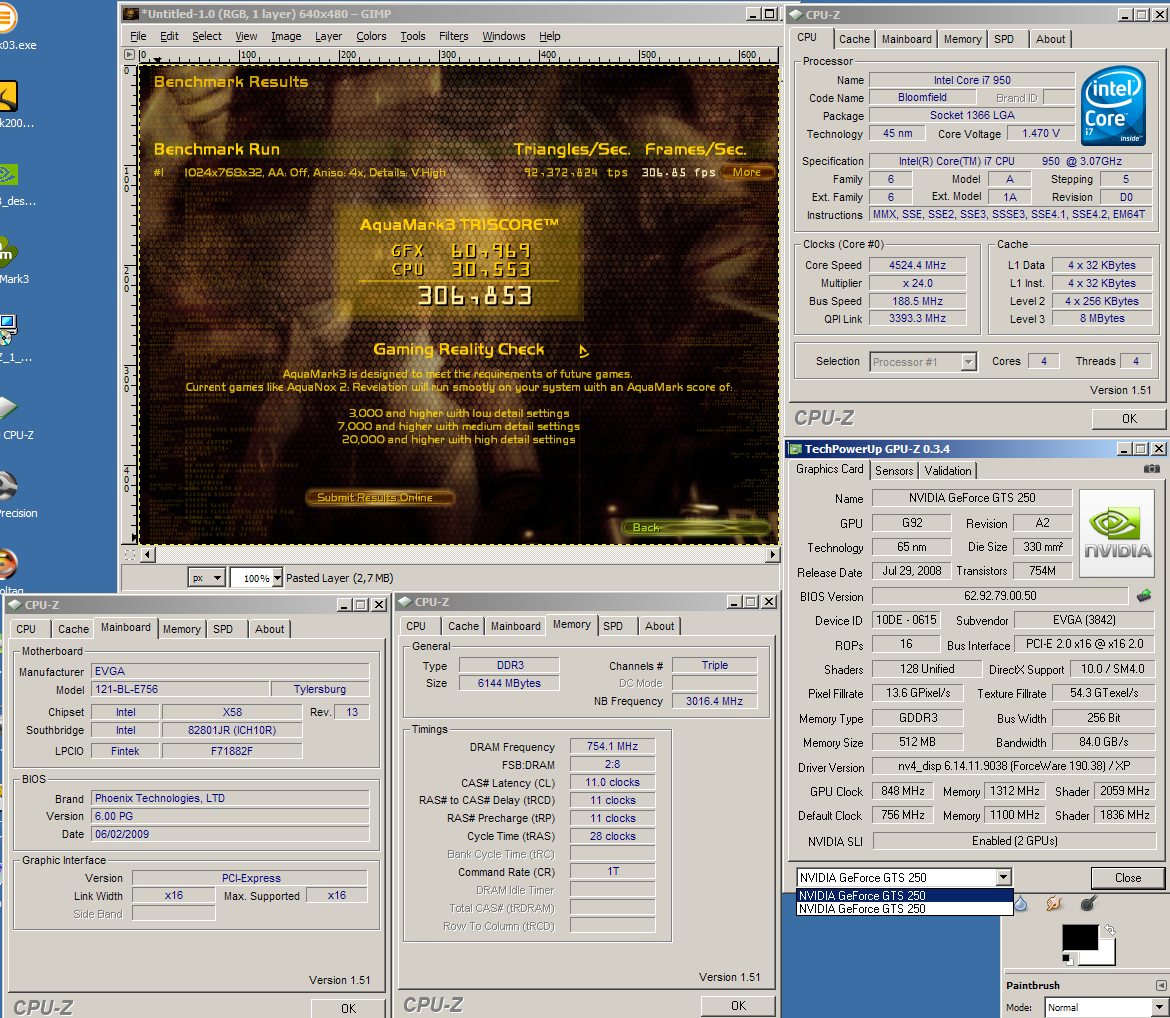
Task: Open the Cache tab in top-right CPU-Z window
Action: [854, 39]
